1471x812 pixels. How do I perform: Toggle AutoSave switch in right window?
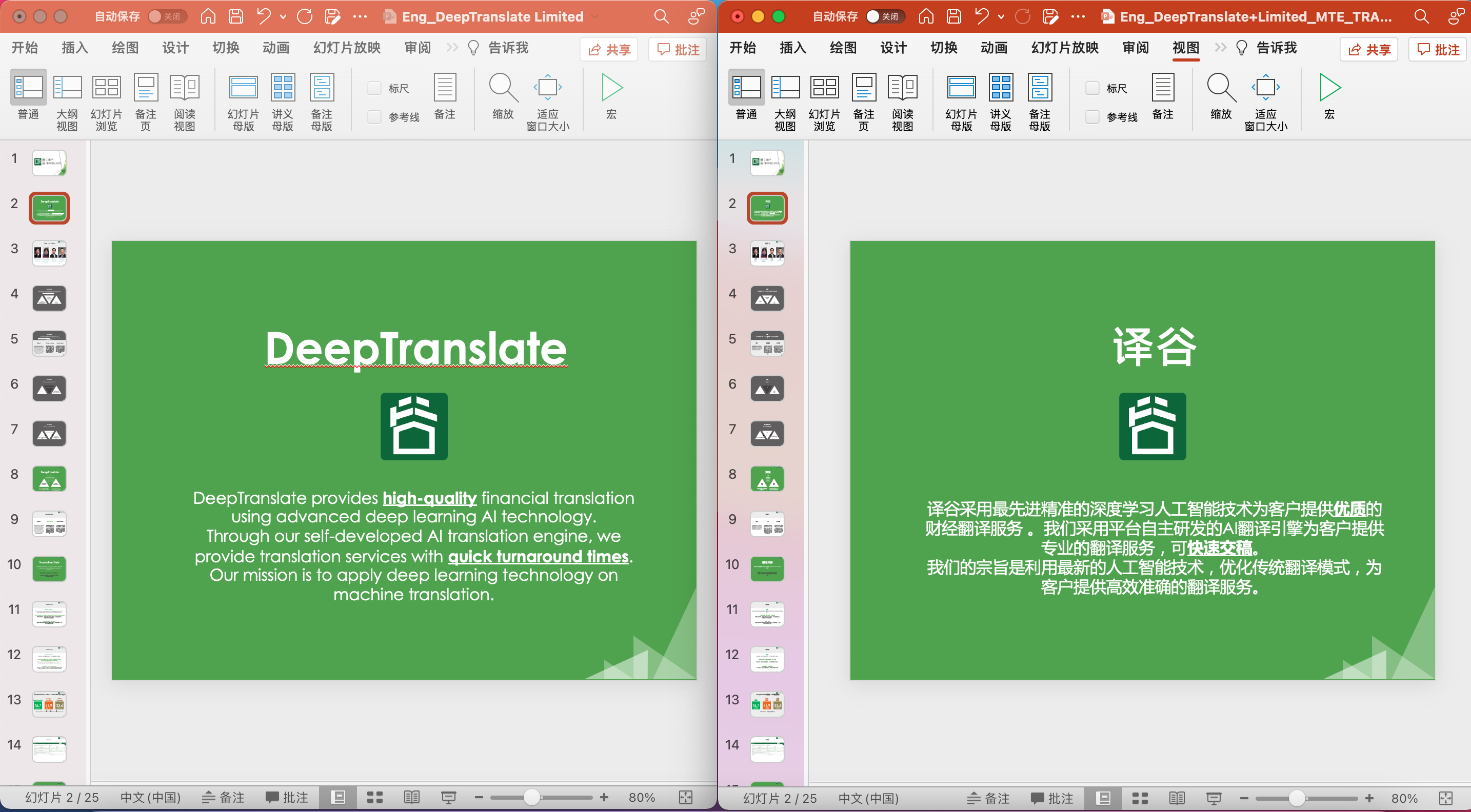885,16
